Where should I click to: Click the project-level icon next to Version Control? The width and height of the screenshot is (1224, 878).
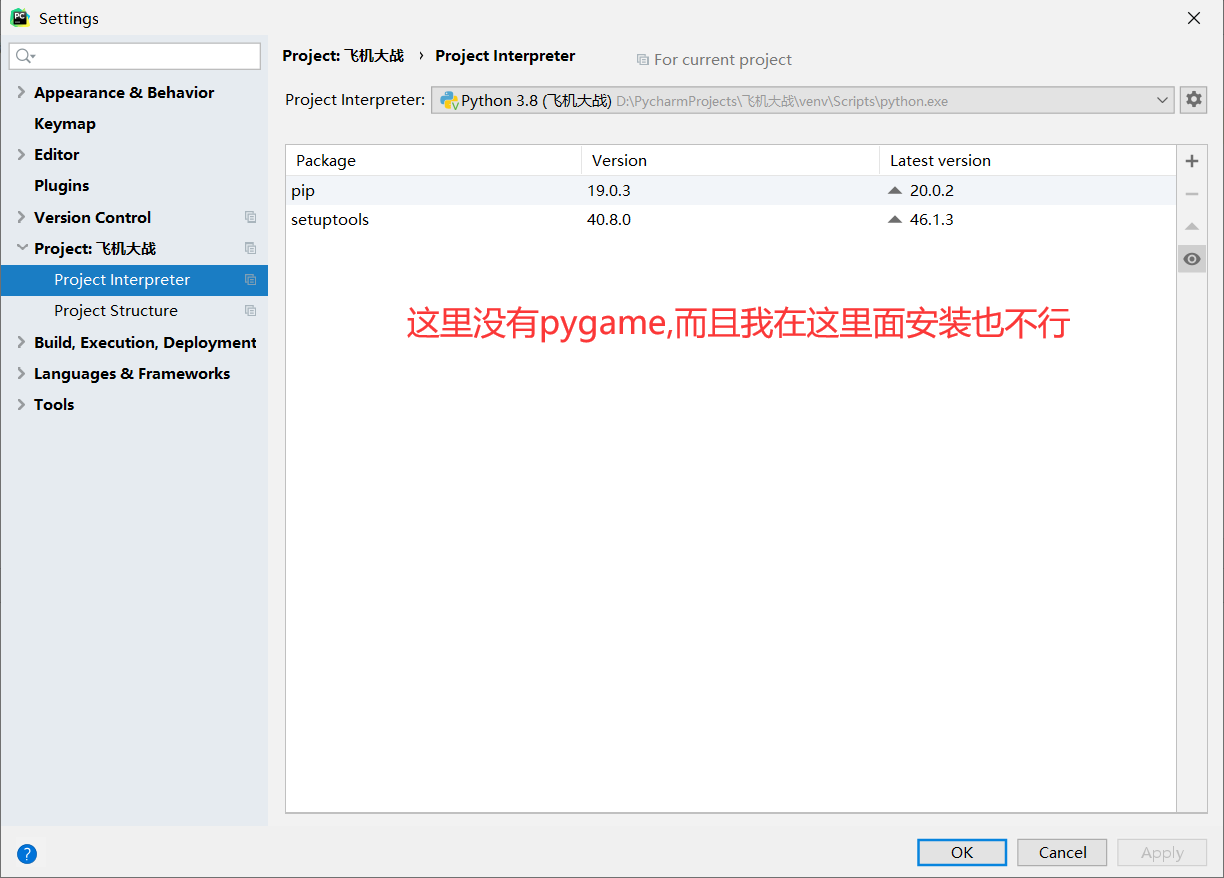(x=250, y=217)
